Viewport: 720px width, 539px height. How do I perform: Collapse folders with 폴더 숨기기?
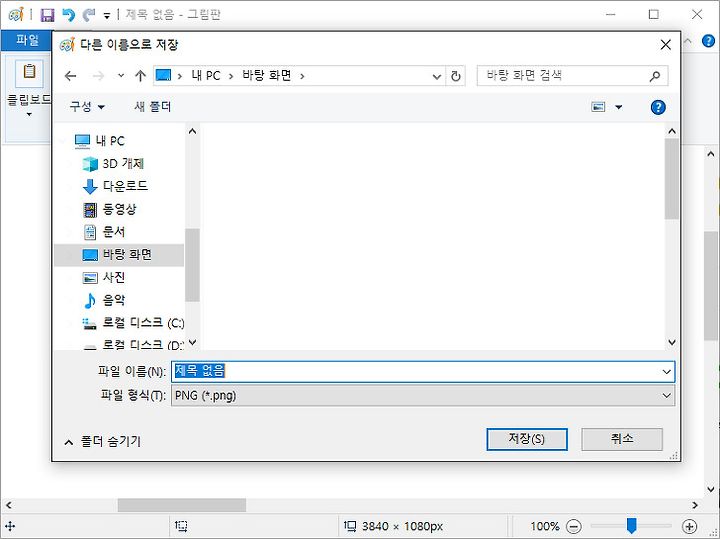point(102,442)
